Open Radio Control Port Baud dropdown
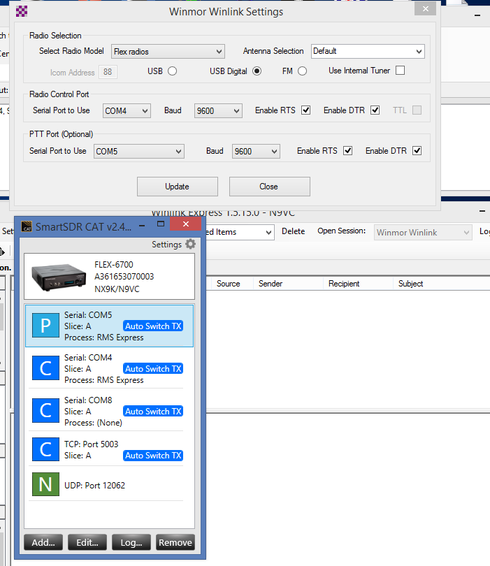 click(x=218, y=111)
